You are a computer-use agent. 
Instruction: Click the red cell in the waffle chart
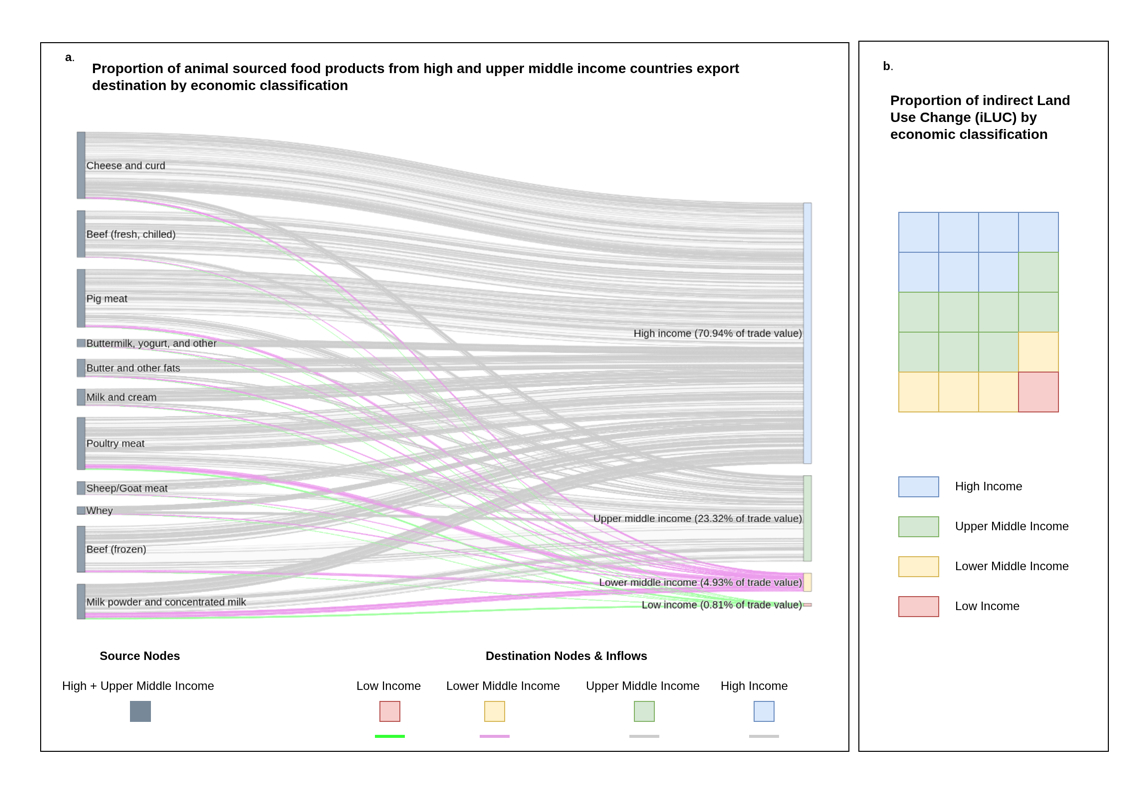pyautogui.click(x=1038, y=392)
